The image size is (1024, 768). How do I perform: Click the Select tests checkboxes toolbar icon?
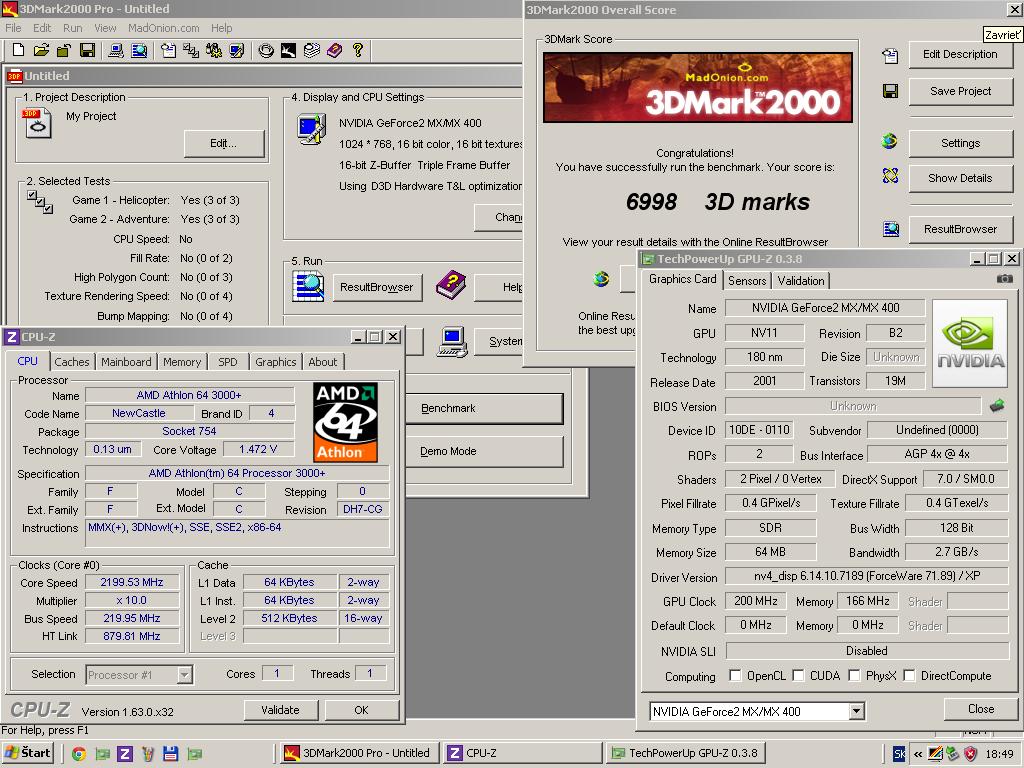[x=191, y=50]
